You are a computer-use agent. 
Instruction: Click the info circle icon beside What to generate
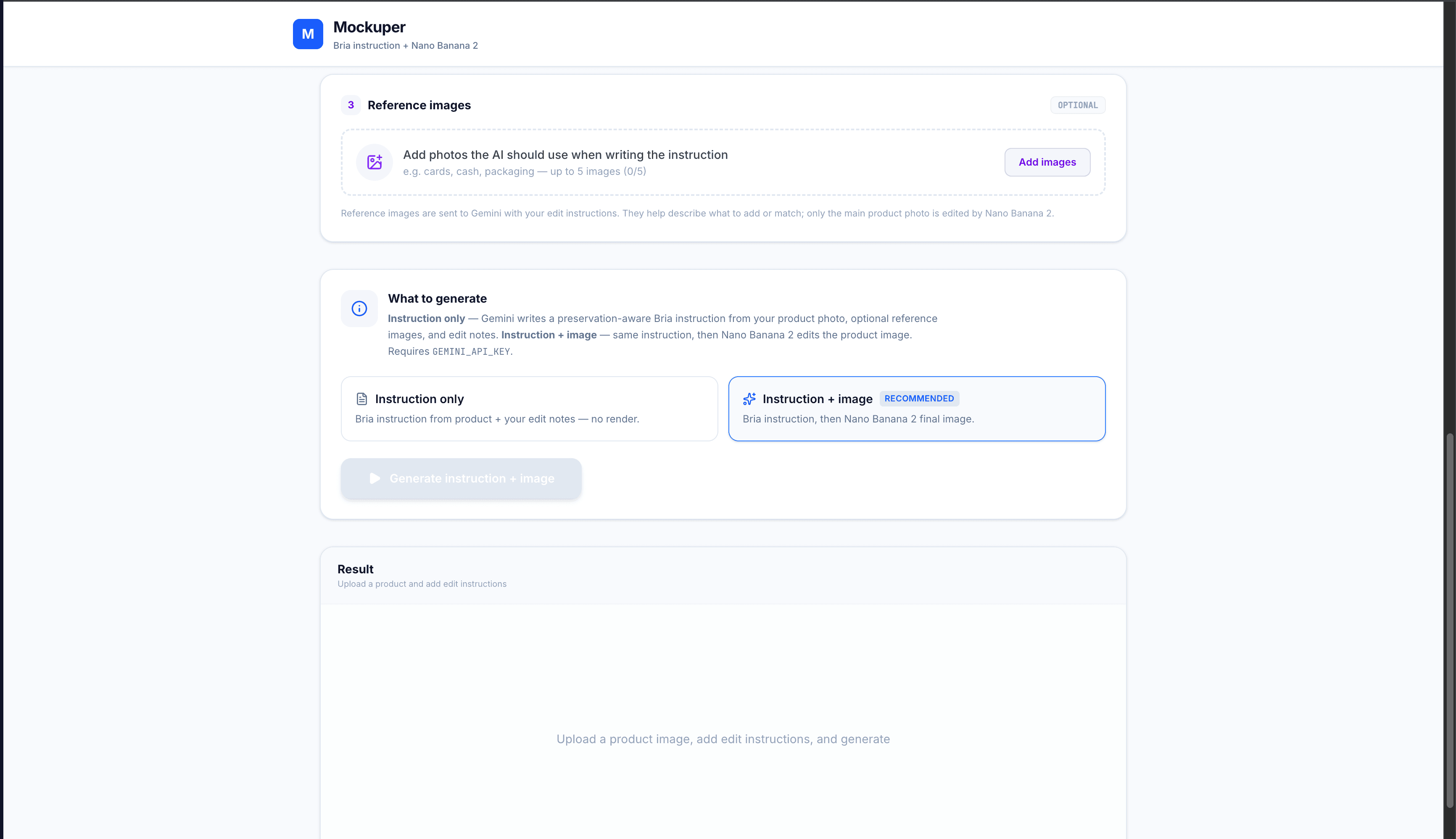359,309
